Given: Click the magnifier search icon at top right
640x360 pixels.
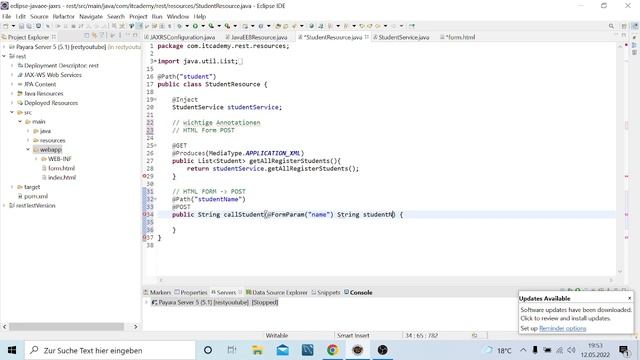Looking at the screenshot, I should point(611,26).
